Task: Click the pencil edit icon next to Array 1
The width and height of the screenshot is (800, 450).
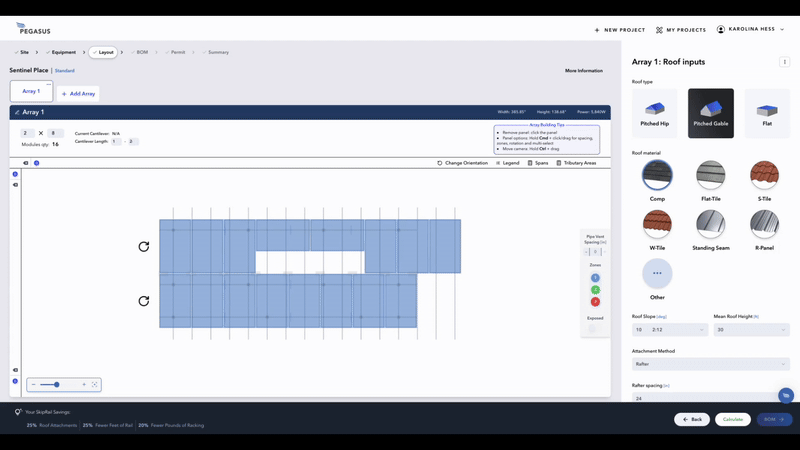Action: tap(17, 112)
